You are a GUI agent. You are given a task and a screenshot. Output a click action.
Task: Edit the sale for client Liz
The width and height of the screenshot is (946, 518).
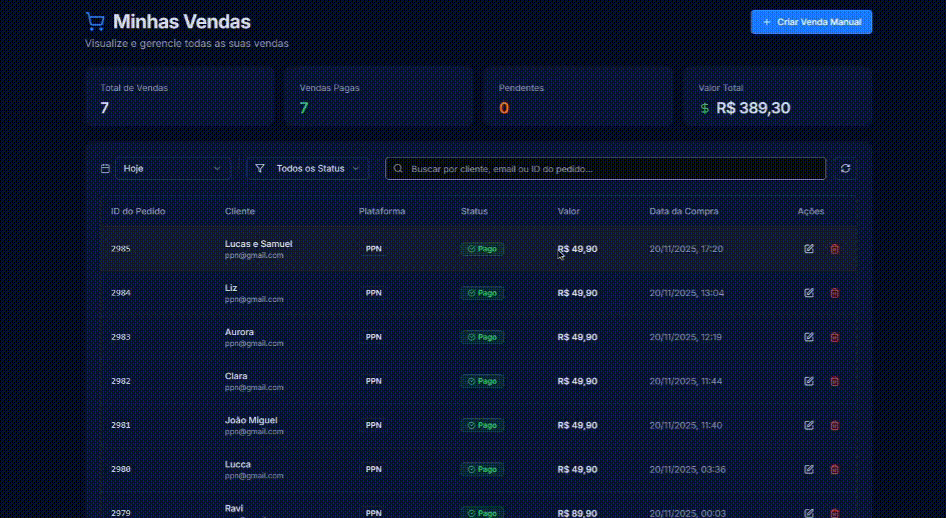coord(809,293)
